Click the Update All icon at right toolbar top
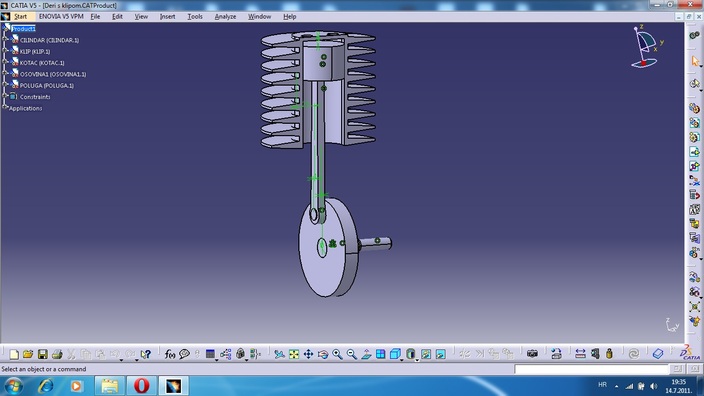 pyautogui.click(x=695, y=35)
